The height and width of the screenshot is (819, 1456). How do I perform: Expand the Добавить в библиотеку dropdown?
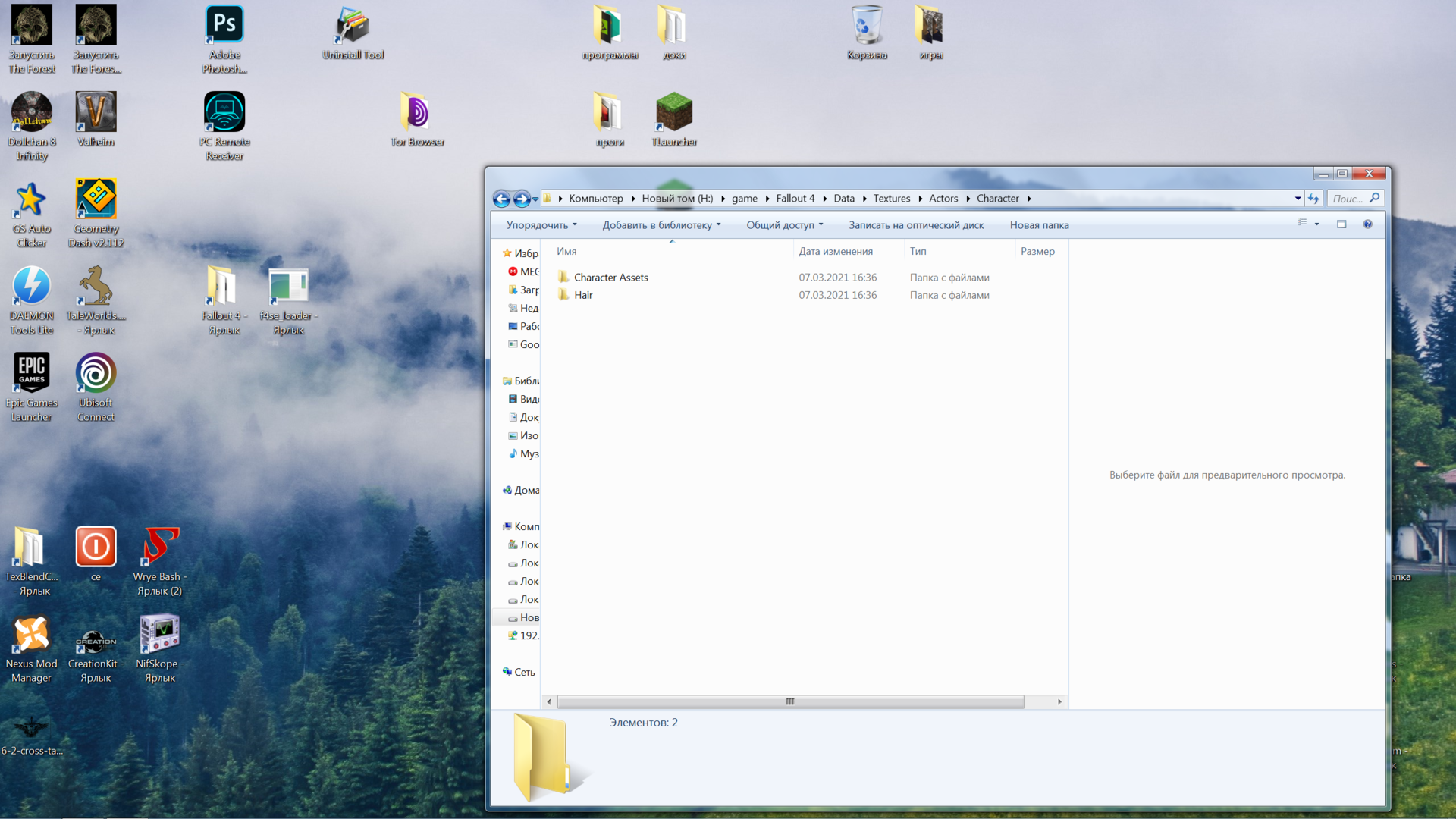click(661, 225)
